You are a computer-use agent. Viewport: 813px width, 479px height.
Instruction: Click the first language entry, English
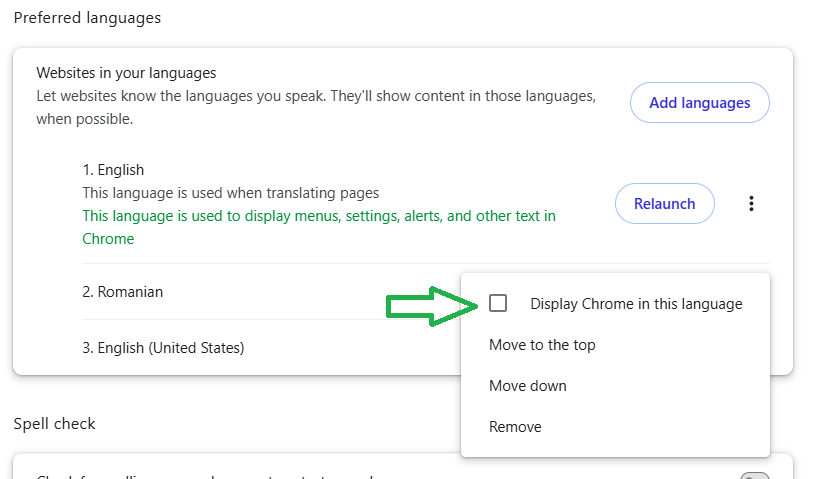point(113,170)
